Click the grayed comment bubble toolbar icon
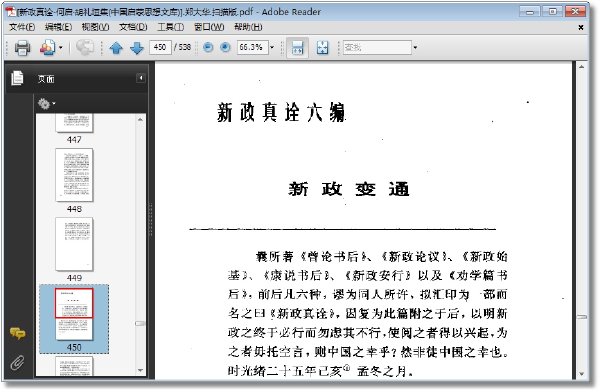This screenshot has width=600, height=392. tap(85, 48)
